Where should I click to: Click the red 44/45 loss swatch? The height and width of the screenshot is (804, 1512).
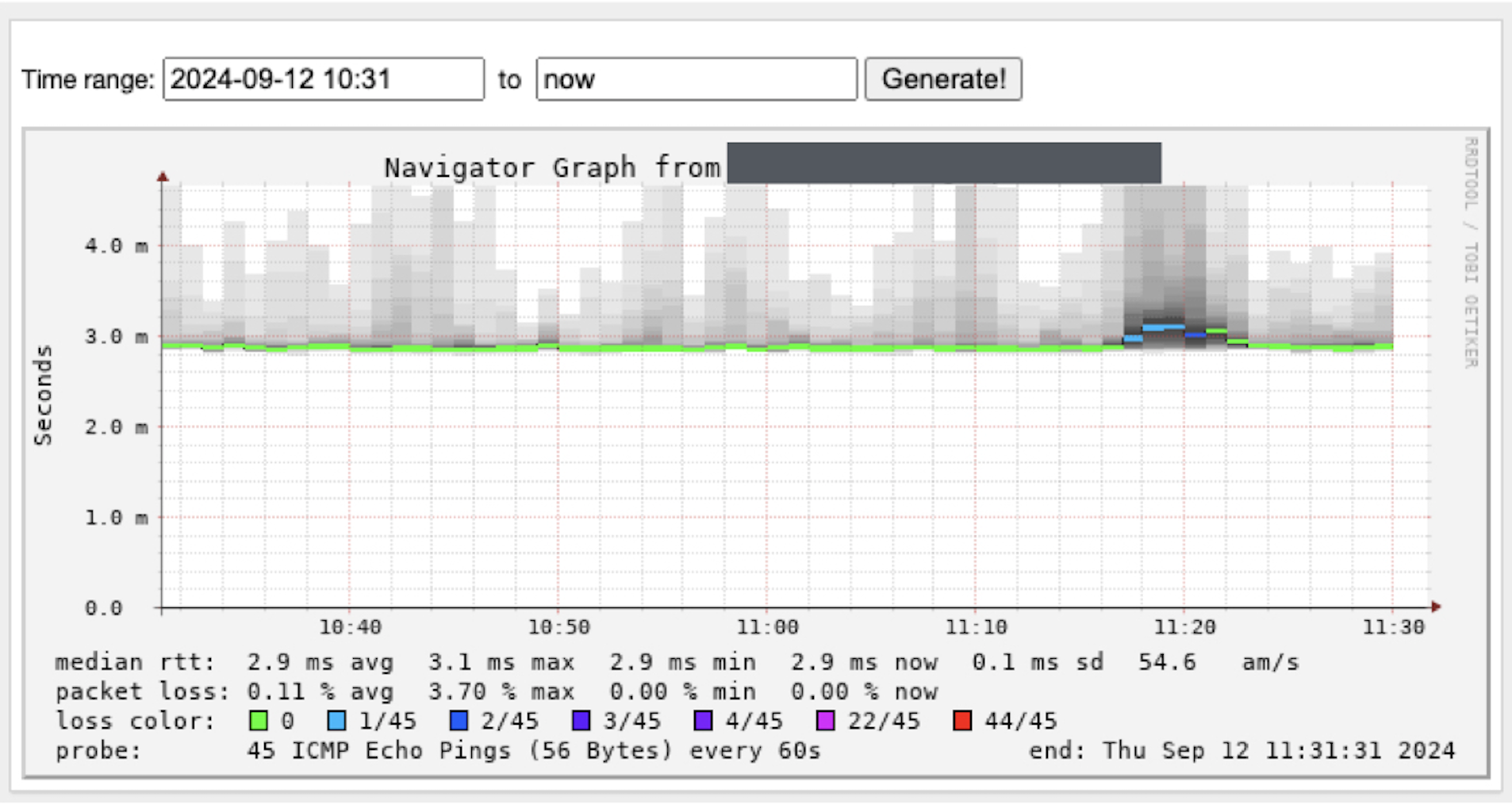962,721
